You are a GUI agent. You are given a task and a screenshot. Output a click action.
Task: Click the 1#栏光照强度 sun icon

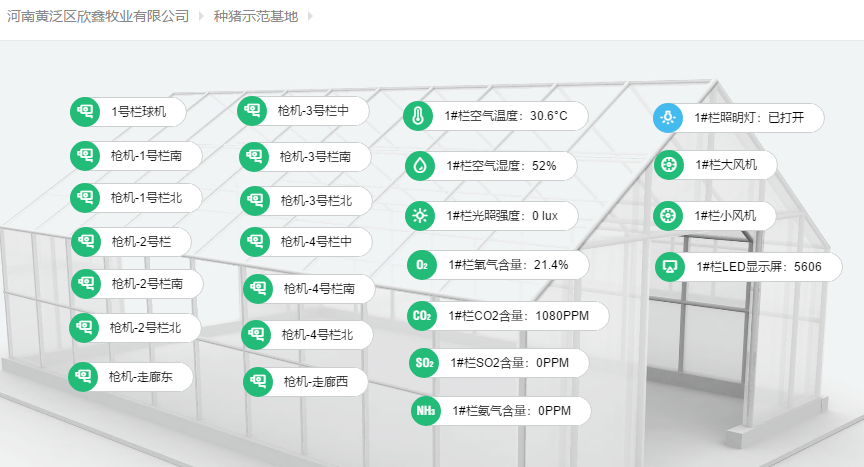click(x=420, y=215)
